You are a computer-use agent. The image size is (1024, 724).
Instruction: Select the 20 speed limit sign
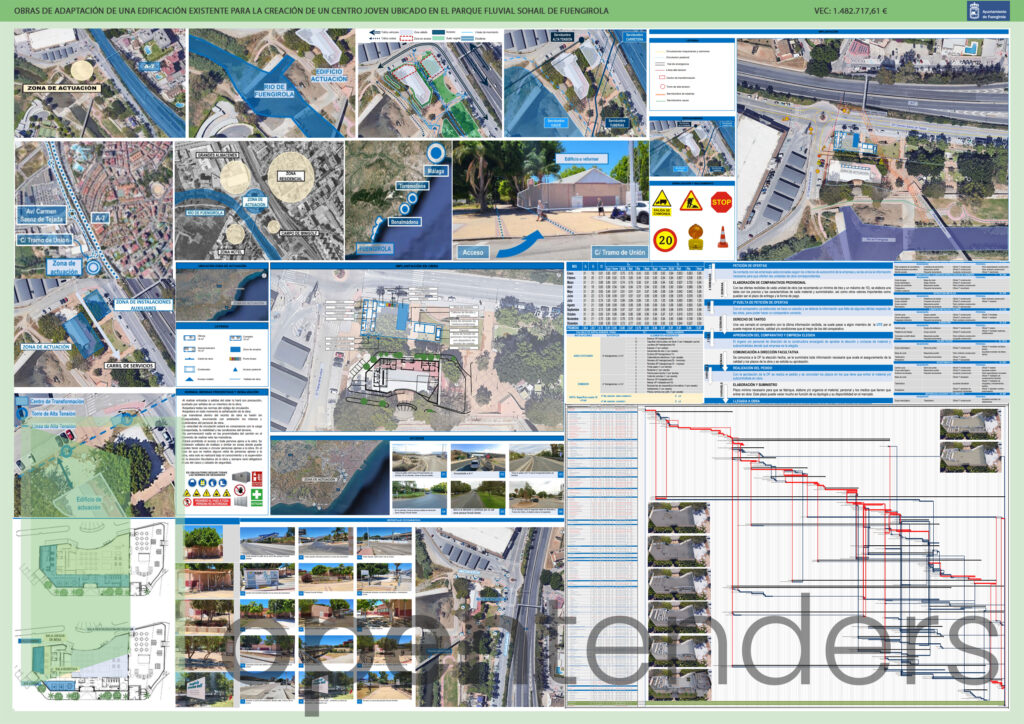pos(665,240)
